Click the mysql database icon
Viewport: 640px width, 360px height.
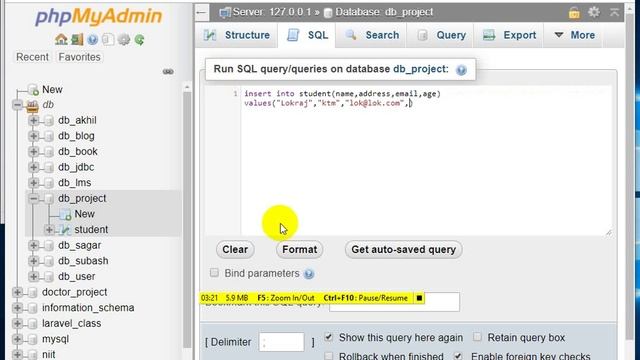[33, 339]
